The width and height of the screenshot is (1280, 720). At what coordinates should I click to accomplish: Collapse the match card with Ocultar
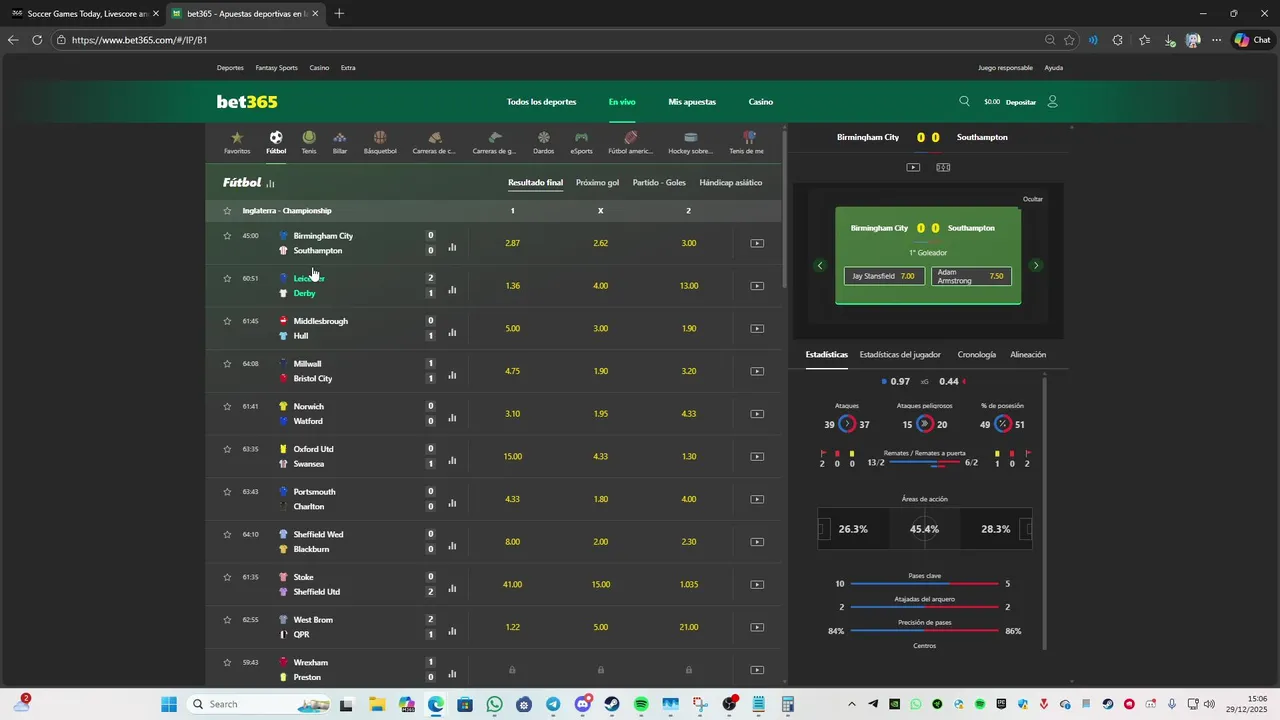click(x=1032, y=199)
